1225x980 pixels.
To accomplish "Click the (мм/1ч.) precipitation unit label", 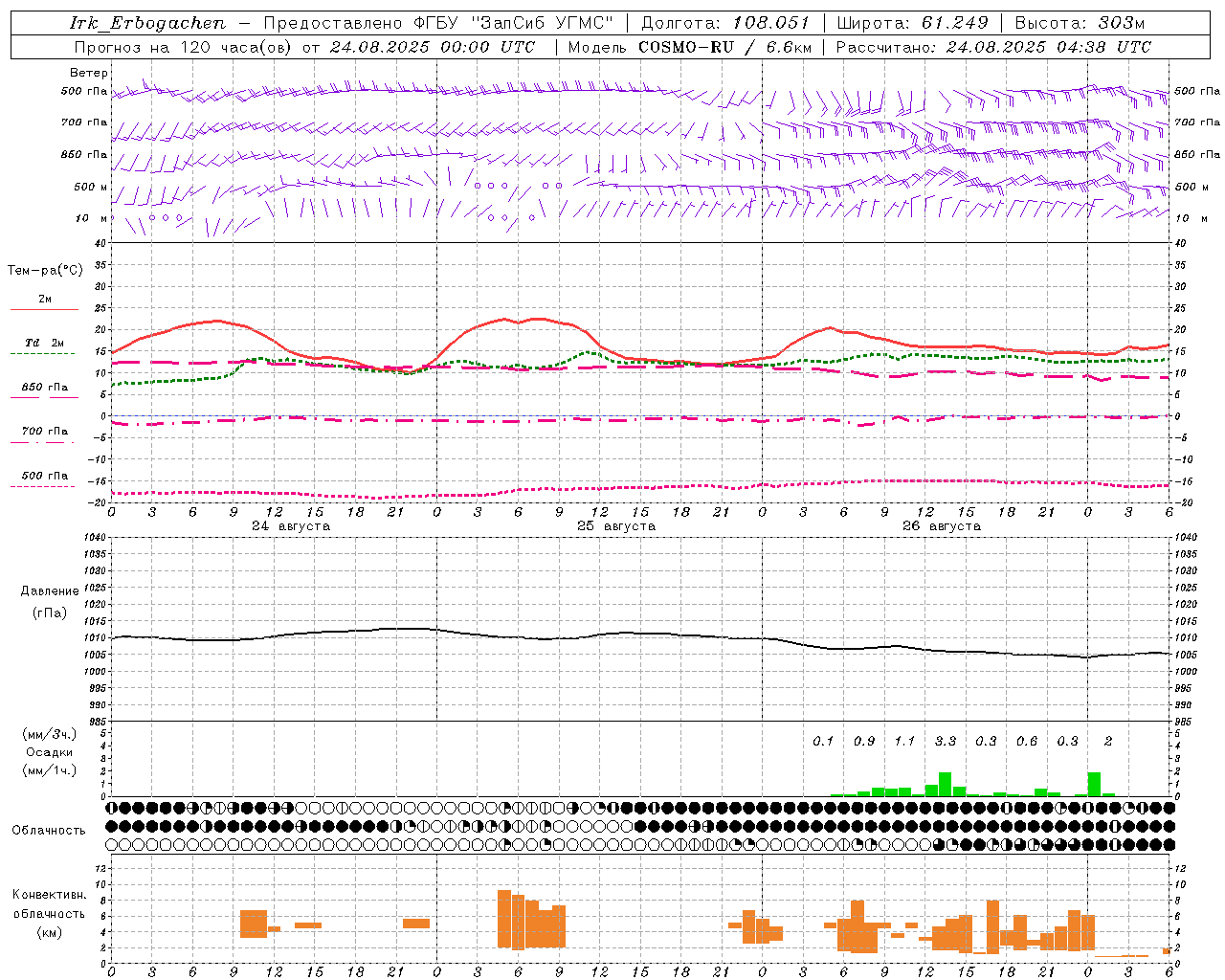I will click(x=50, y=770).
